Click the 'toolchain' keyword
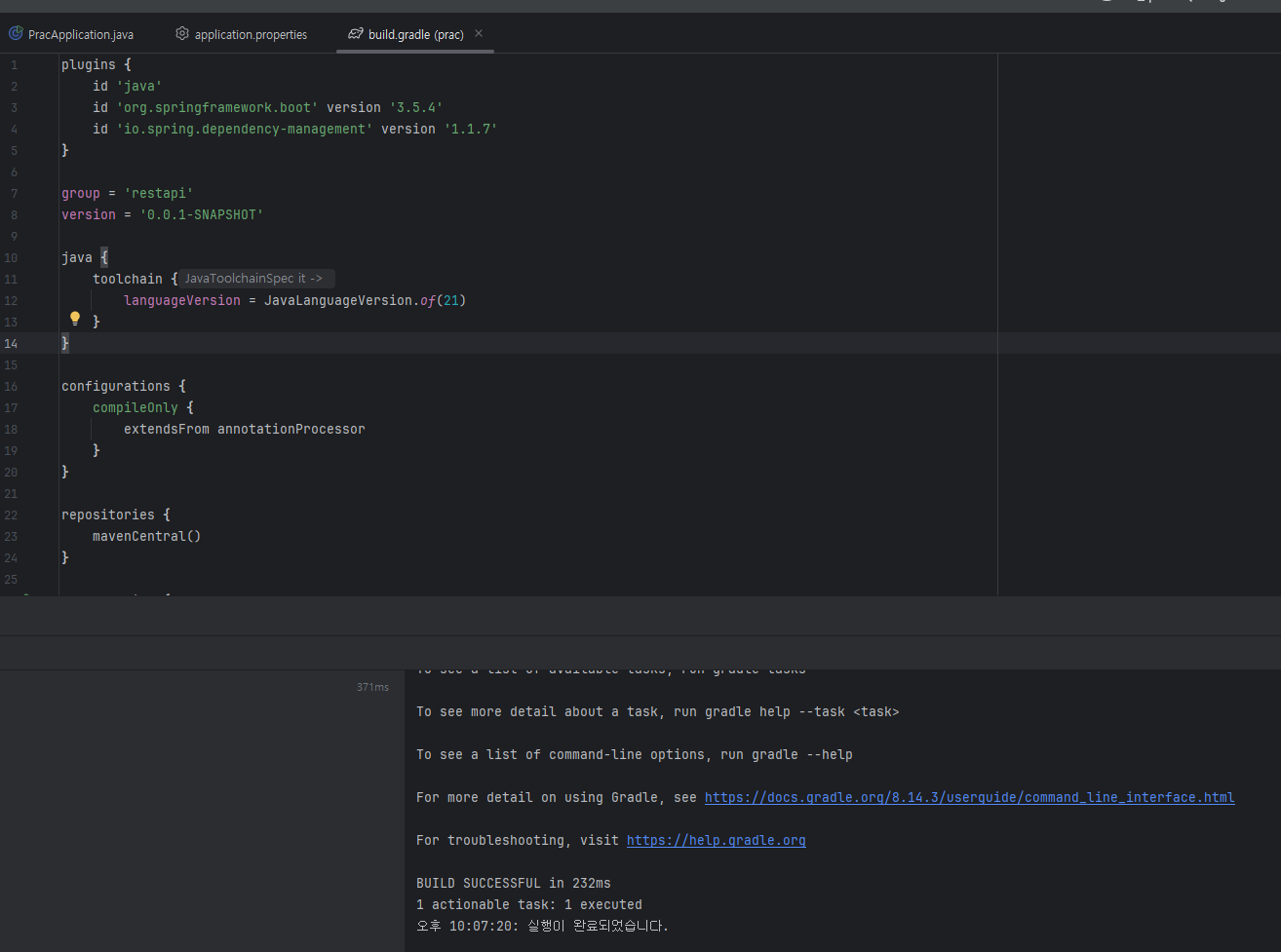 coord(128,279)
